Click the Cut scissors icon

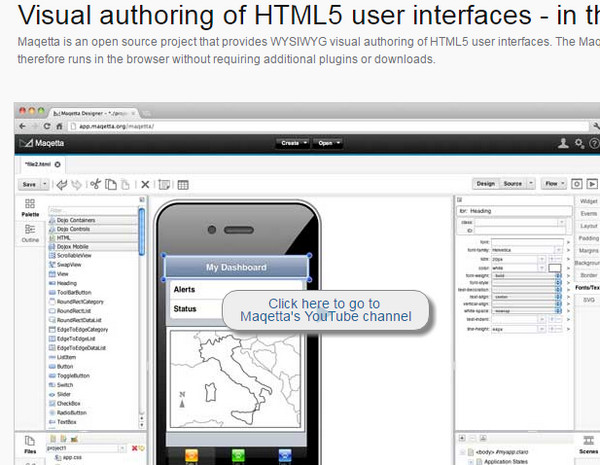coord(96,184)
